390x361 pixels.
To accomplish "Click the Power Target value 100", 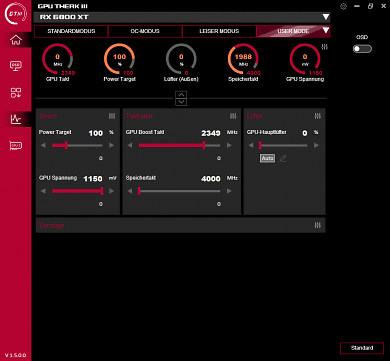I will [96, 133].
